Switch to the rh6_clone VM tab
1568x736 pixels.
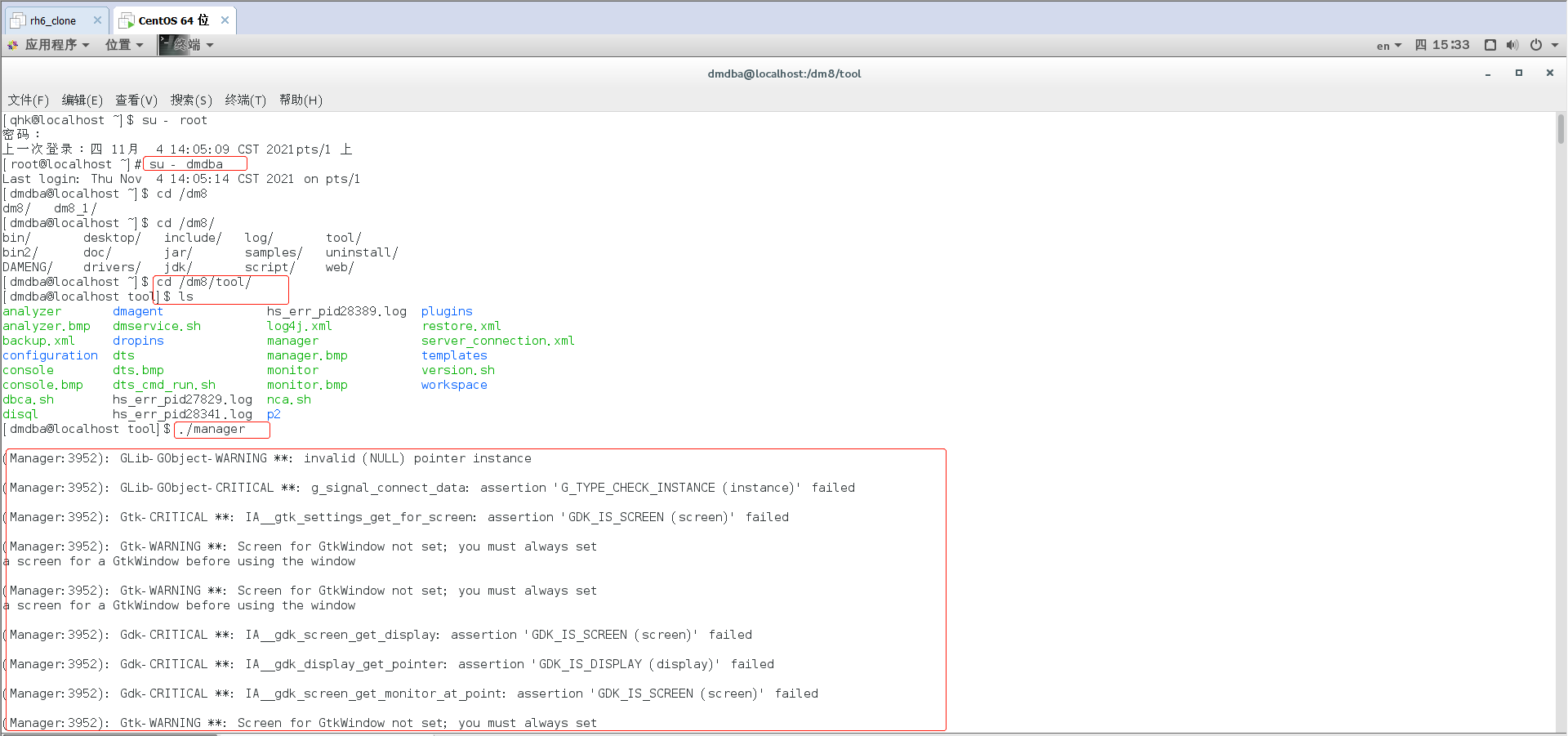click(55, 20)
